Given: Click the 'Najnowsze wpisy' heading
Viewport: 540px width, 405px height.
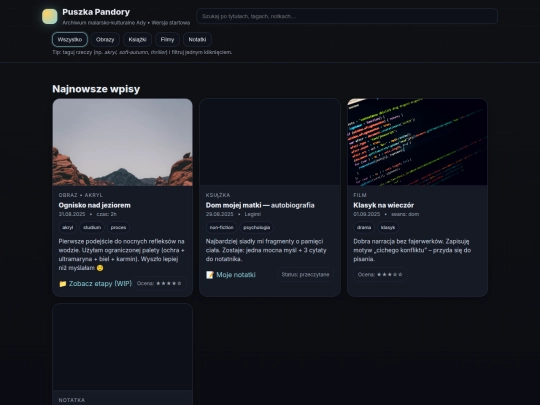Looking at the screenshot, I should (x=96, y=89).
